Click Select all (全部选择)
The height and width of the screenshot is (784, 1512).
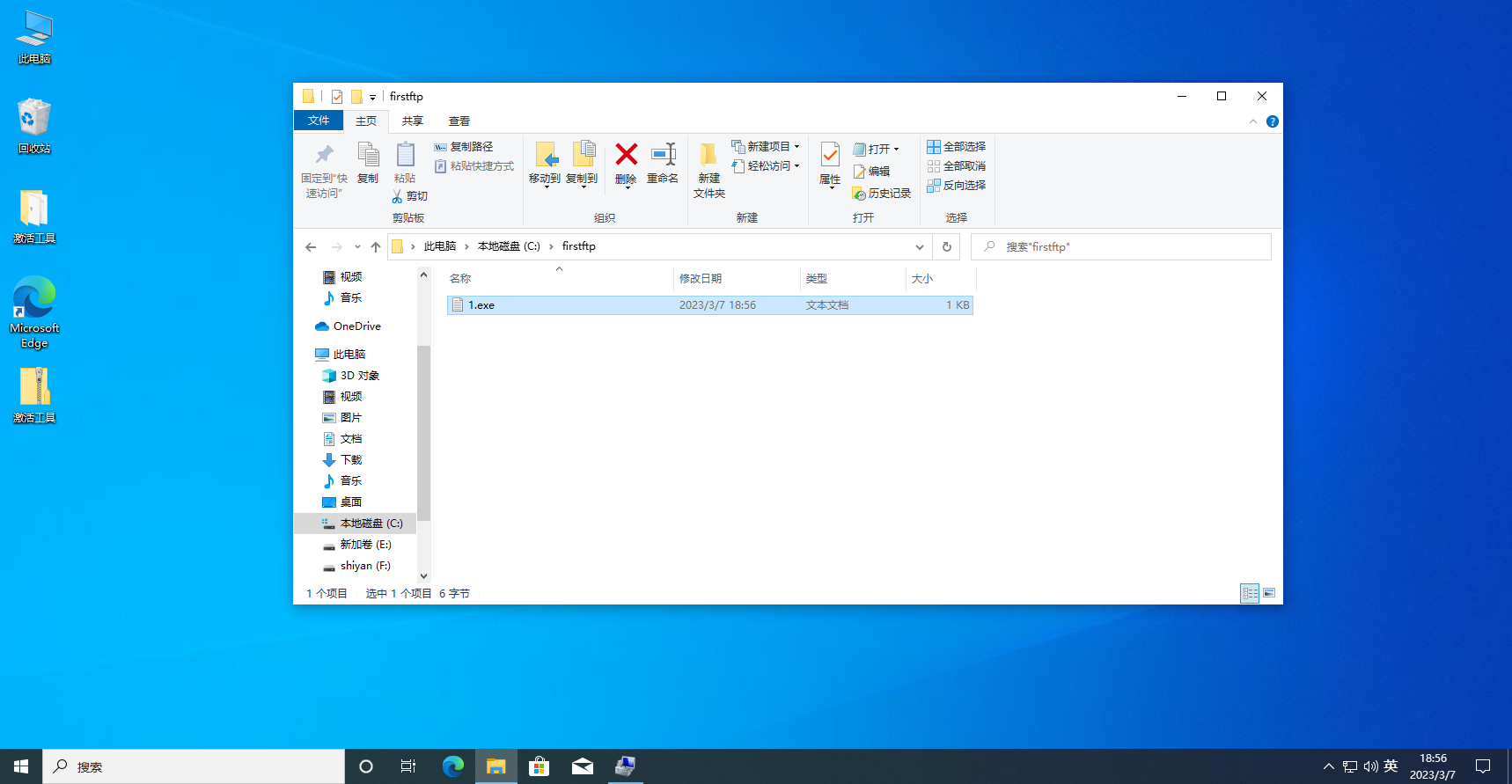tap(956, 147)
